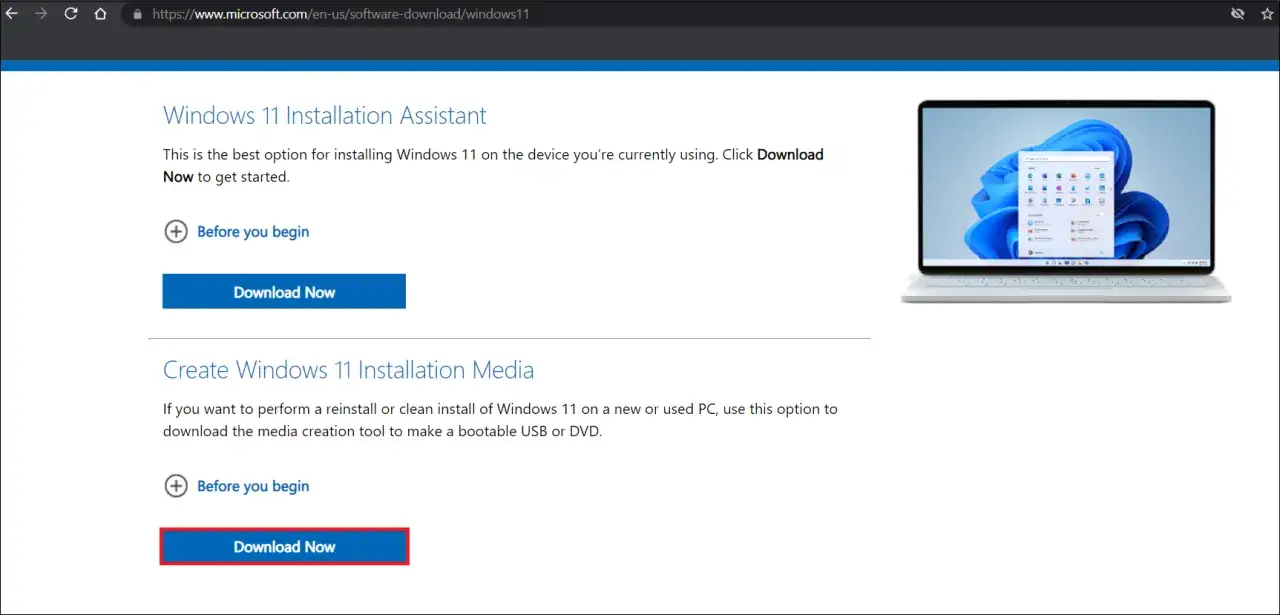
Task: Bookmark this page with the star icon
Action: pyautogui.click(x=1268, y=15)
